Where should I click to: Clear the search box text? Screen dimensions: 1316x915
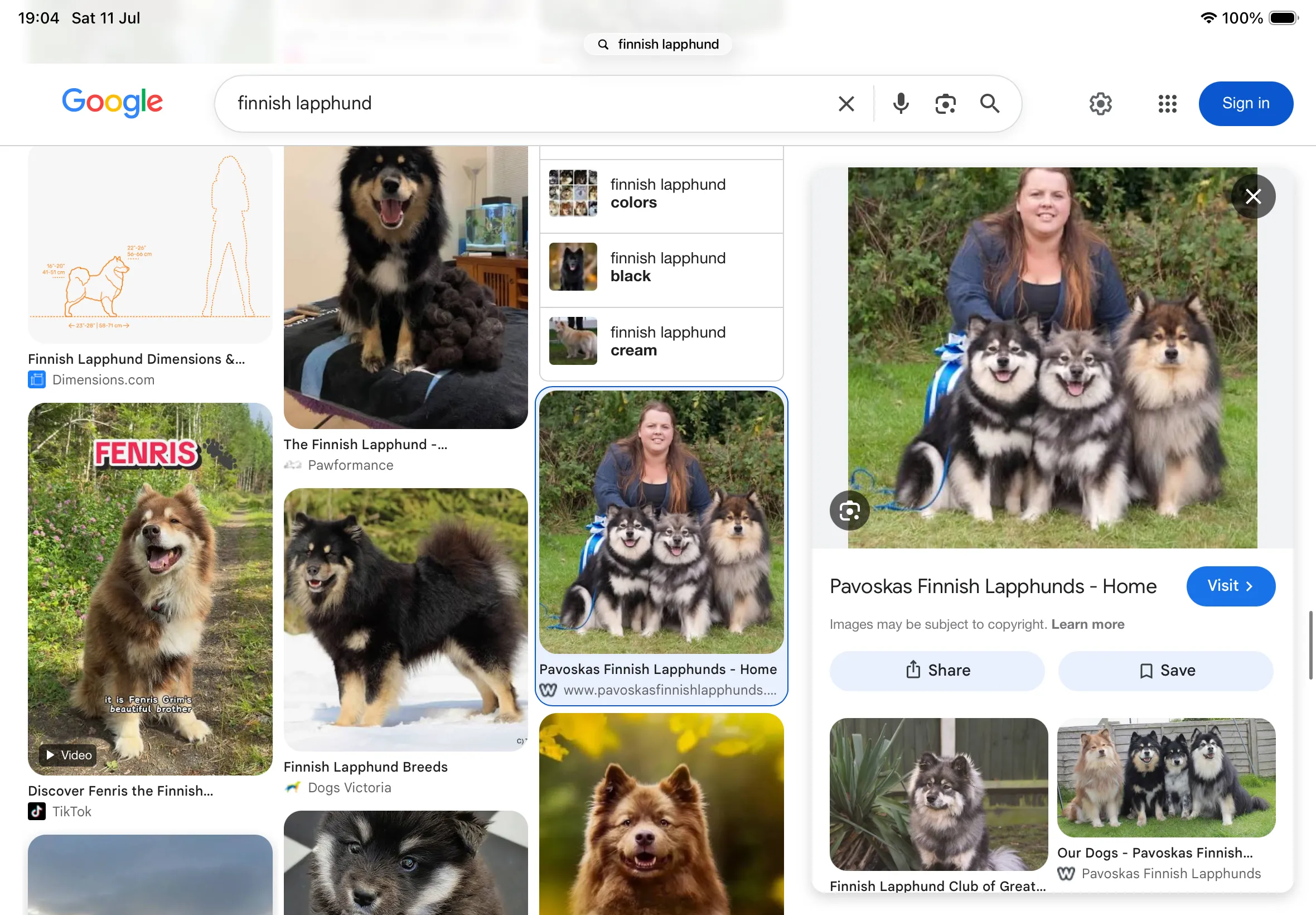846,104
